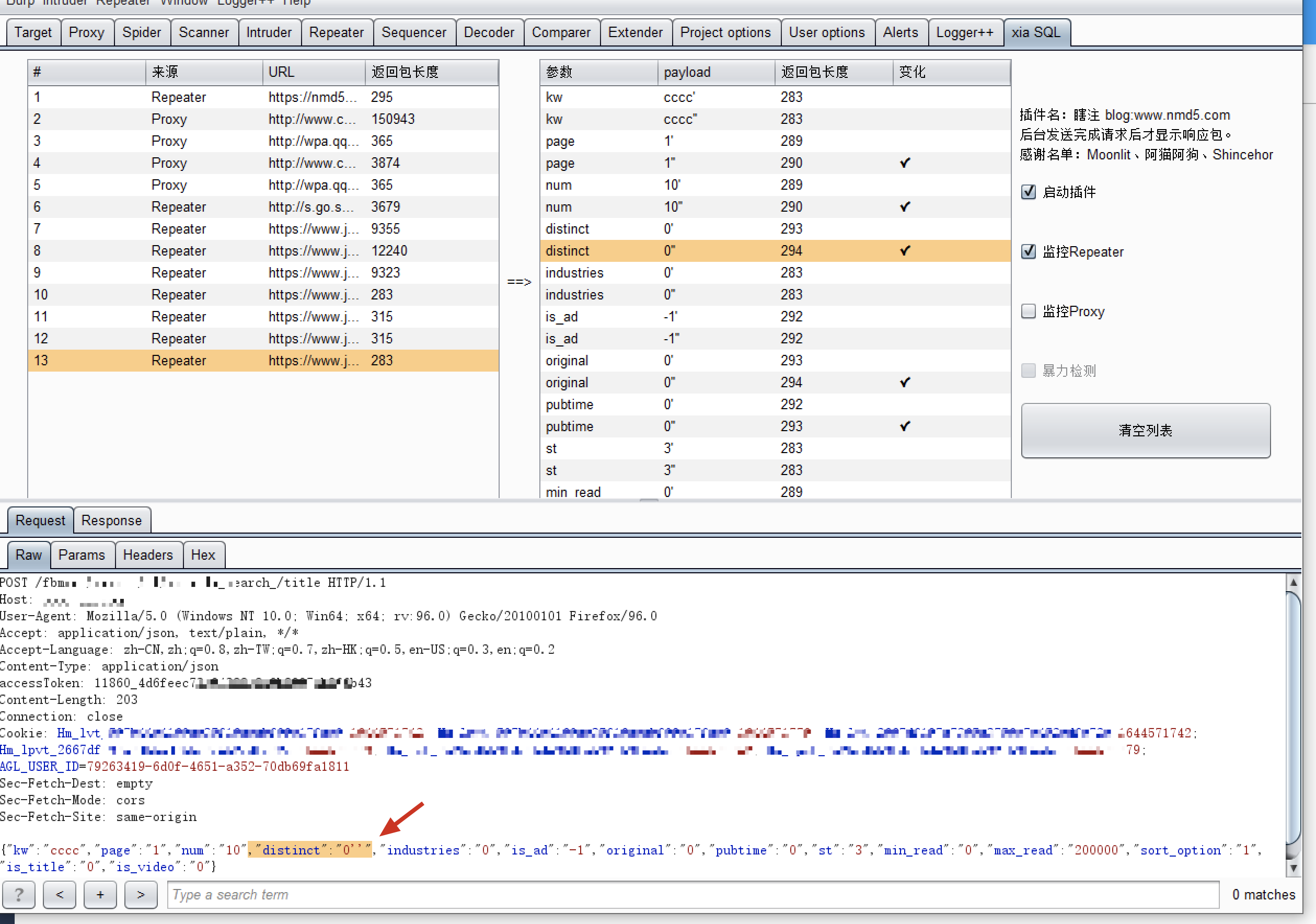Select row 2 with length 150943
The height and width of the screenshot is (924, 1316).
[x=263, y=119]
